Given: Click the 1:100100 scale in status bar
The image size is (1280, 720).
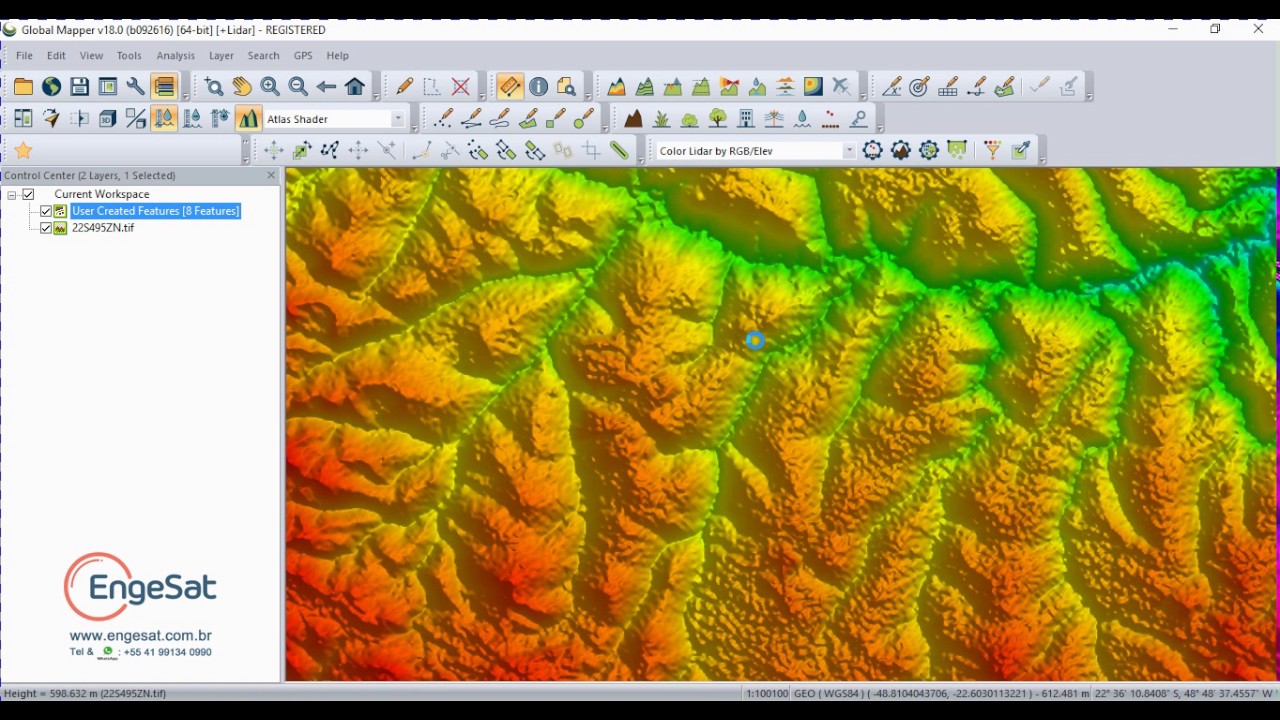Looking at the screenshot, I should point(767,693).
